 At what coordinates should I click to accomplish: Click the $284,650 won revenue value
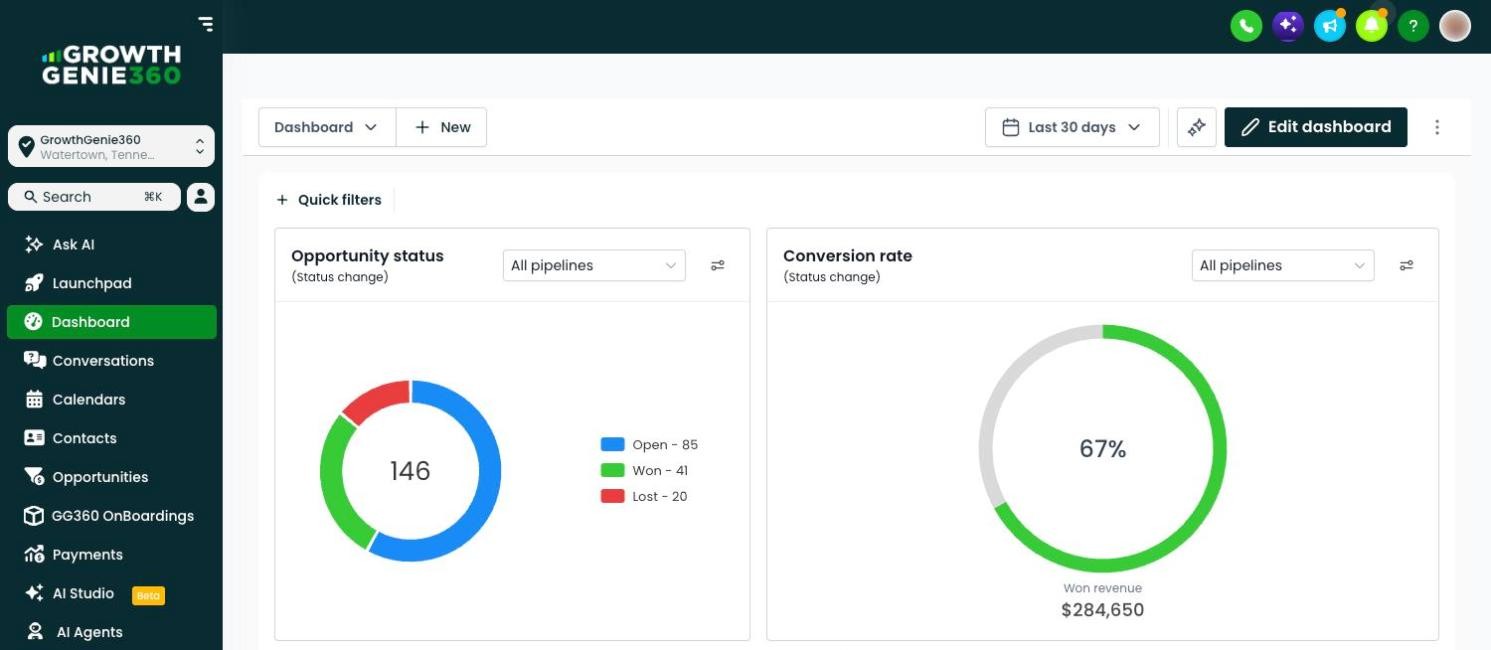tap(1103, 610)
